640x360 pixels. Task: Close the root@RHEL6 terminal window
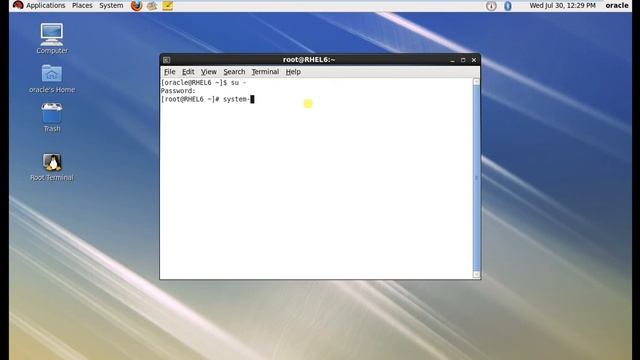click(x=474, y=60)
